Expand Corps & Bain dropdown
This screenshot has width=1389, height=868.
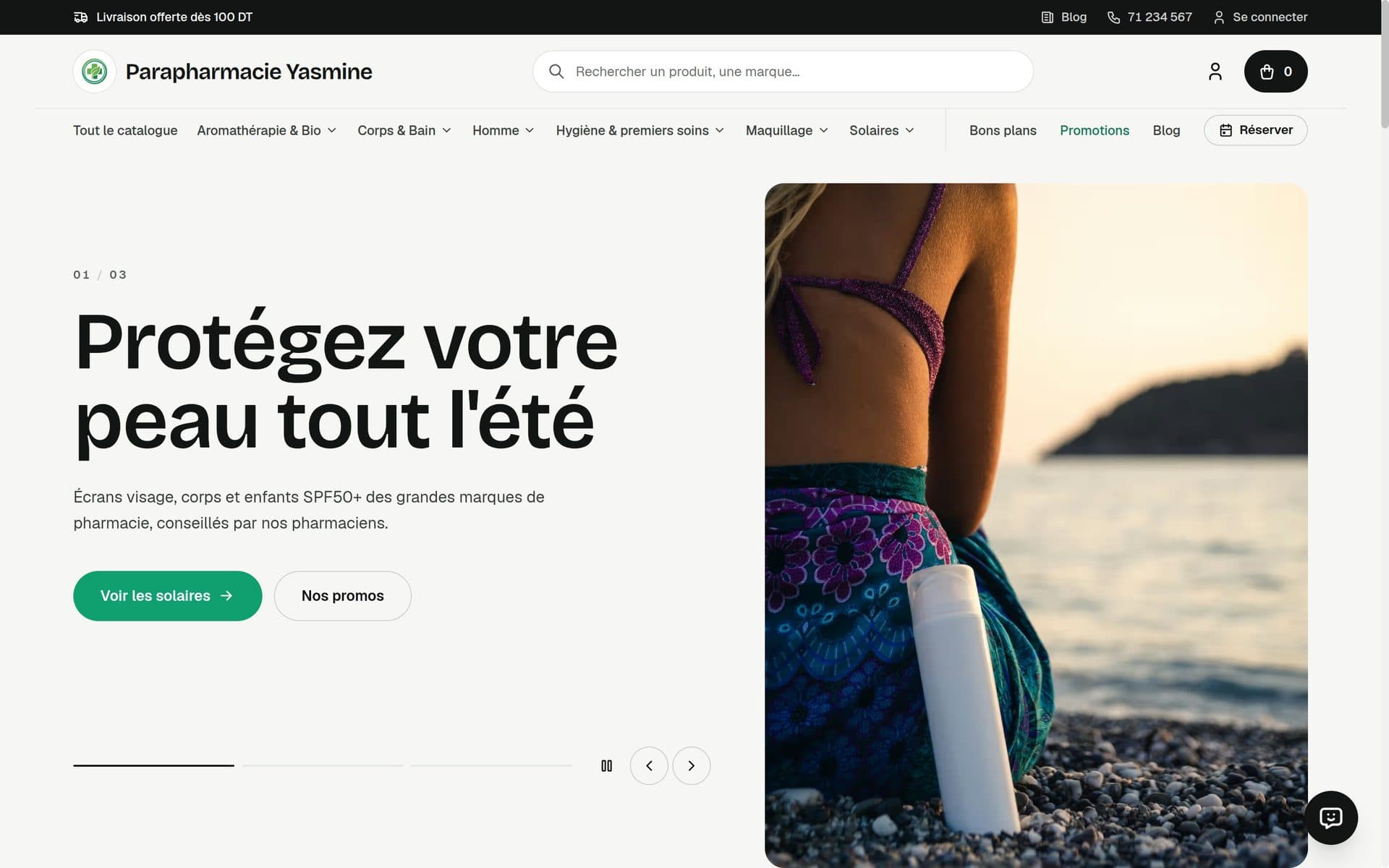click(404, 130)
